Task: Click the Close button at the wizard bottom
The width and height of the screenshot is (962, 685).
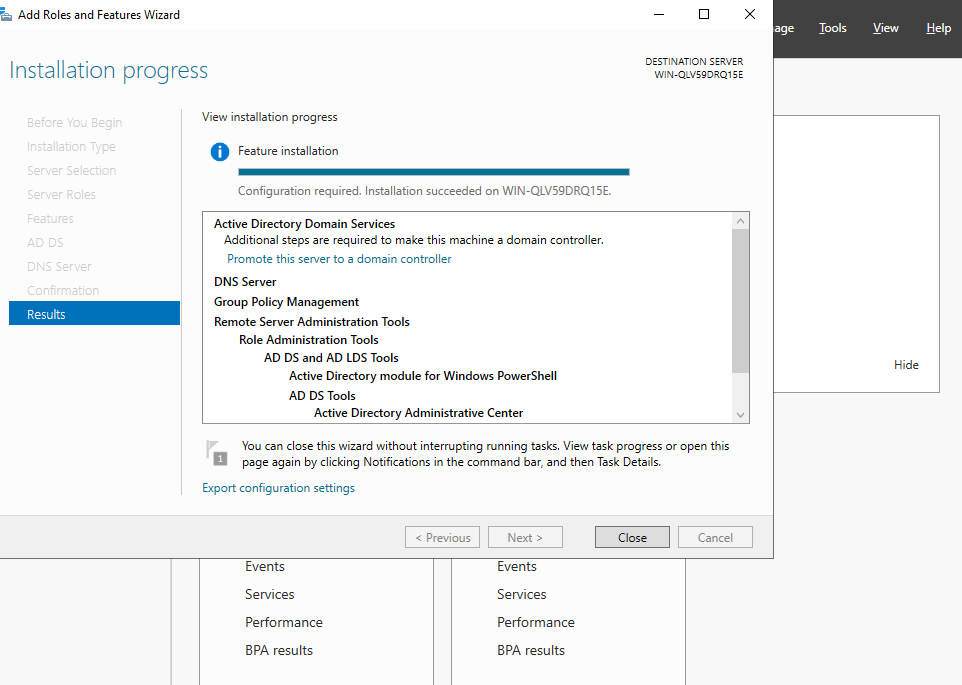Action: pos(632,537)
